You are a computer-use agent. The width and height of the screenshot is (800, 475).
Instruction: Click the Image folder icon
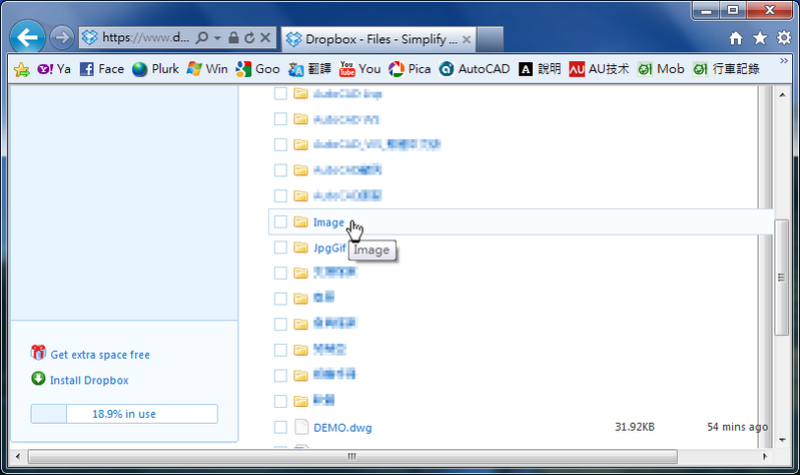click(301, 221)
